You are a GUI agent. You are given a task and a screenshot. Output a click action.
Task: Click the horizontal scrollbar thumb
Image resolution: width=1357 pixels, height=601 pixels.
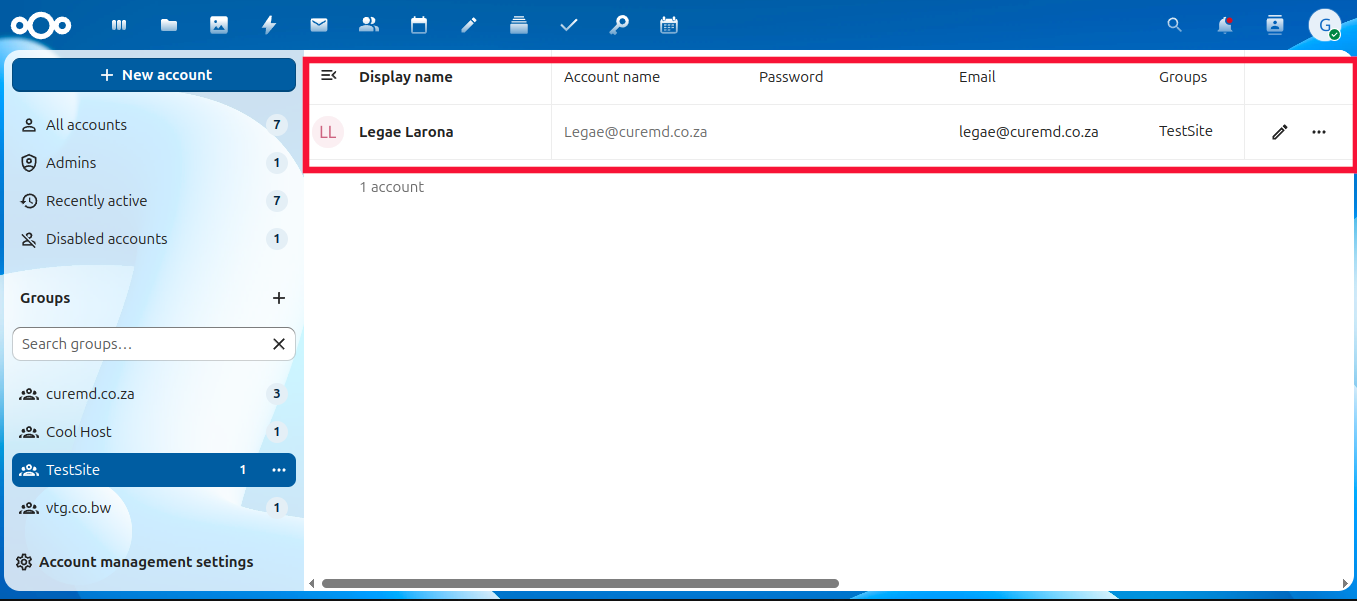point(580,583)
